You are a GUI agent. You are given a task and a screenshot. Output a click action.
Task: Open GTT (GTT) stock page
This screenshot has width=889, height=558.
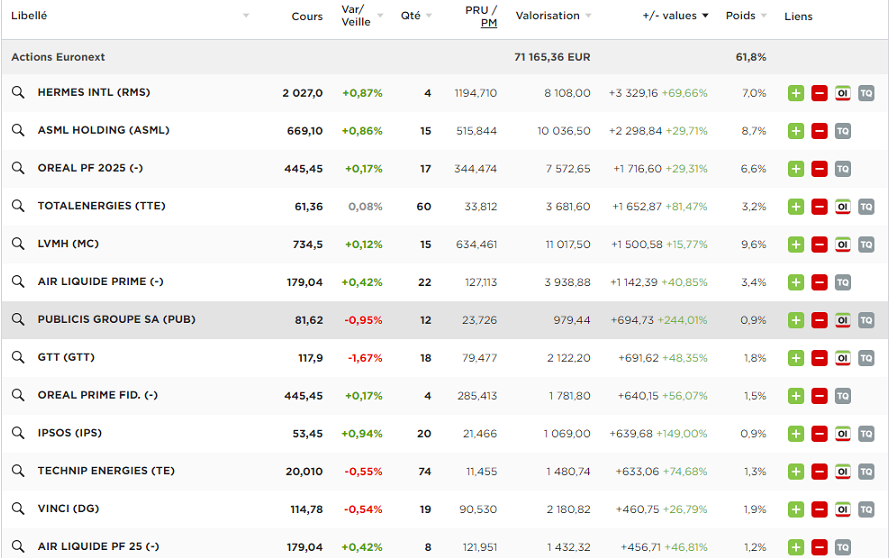click(66, 357)
